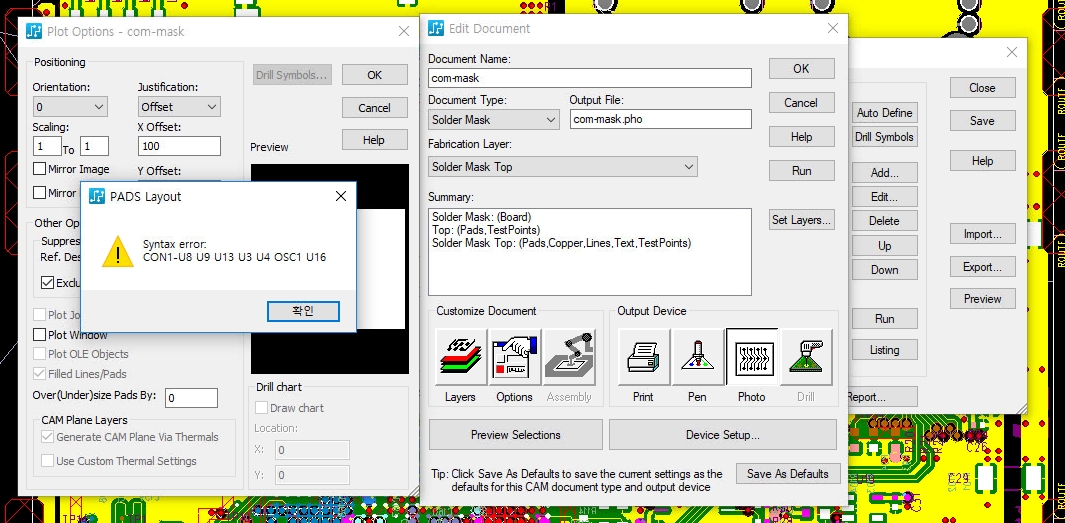This screenshot has height=523, width=1065.
Task: Expand the Document Type dropdown
Action: point(493,120)
